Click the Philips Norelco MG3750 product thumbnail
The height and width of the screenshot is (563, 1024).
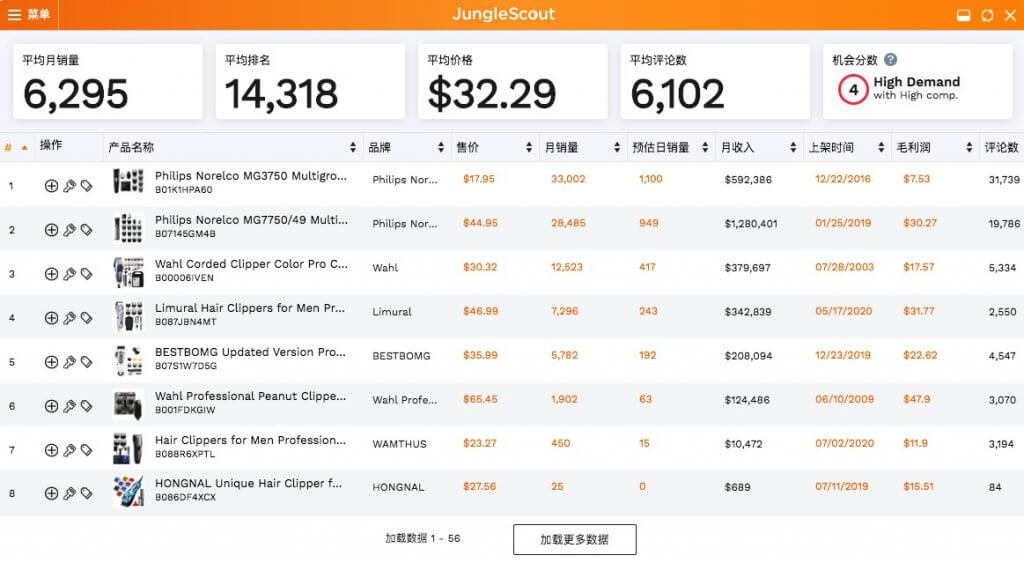click(128, 182)
